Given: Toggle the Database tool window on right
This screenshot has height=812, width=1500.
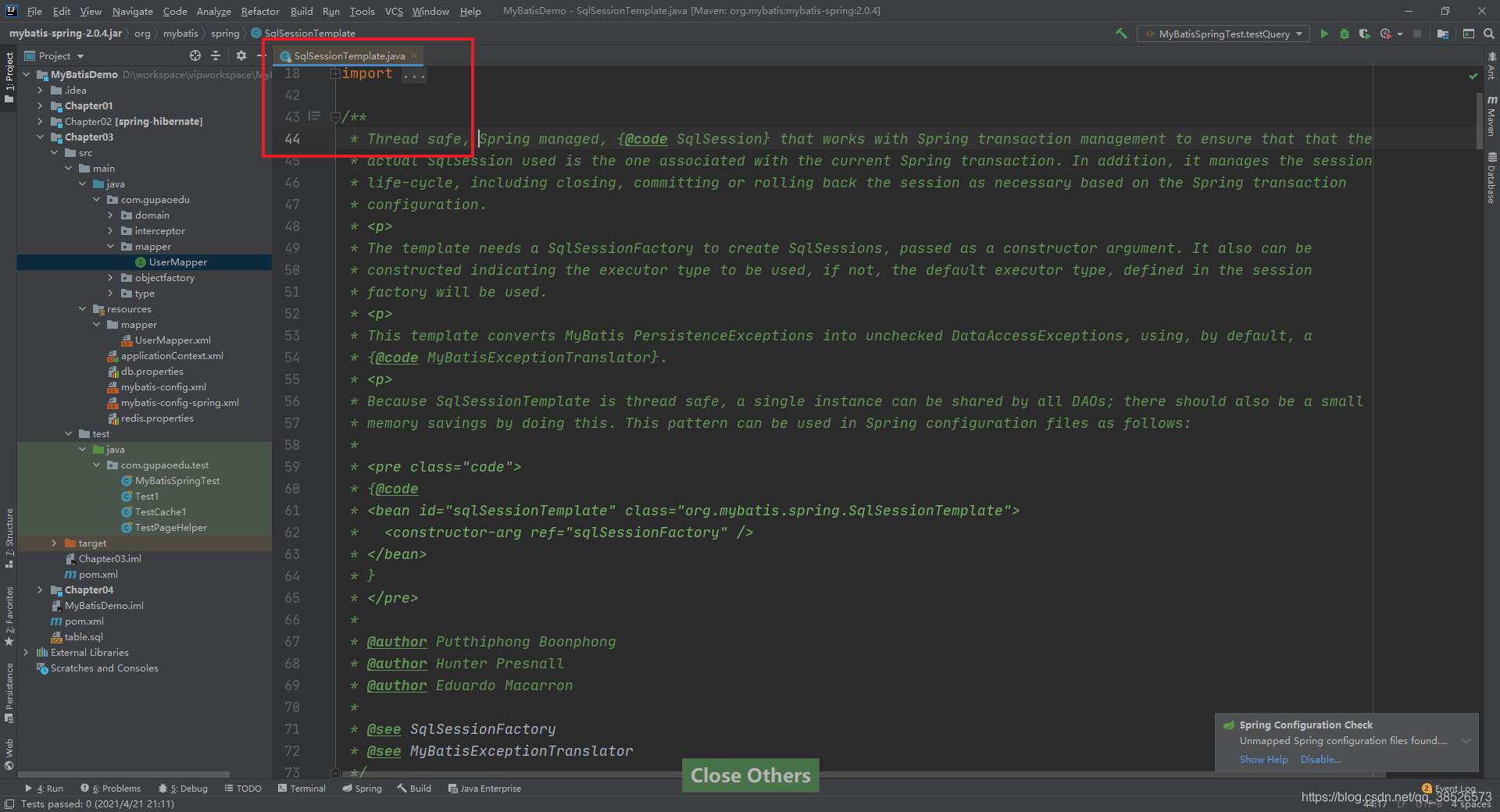Looking at the screenshot, I should click(x=1491, y=179).
